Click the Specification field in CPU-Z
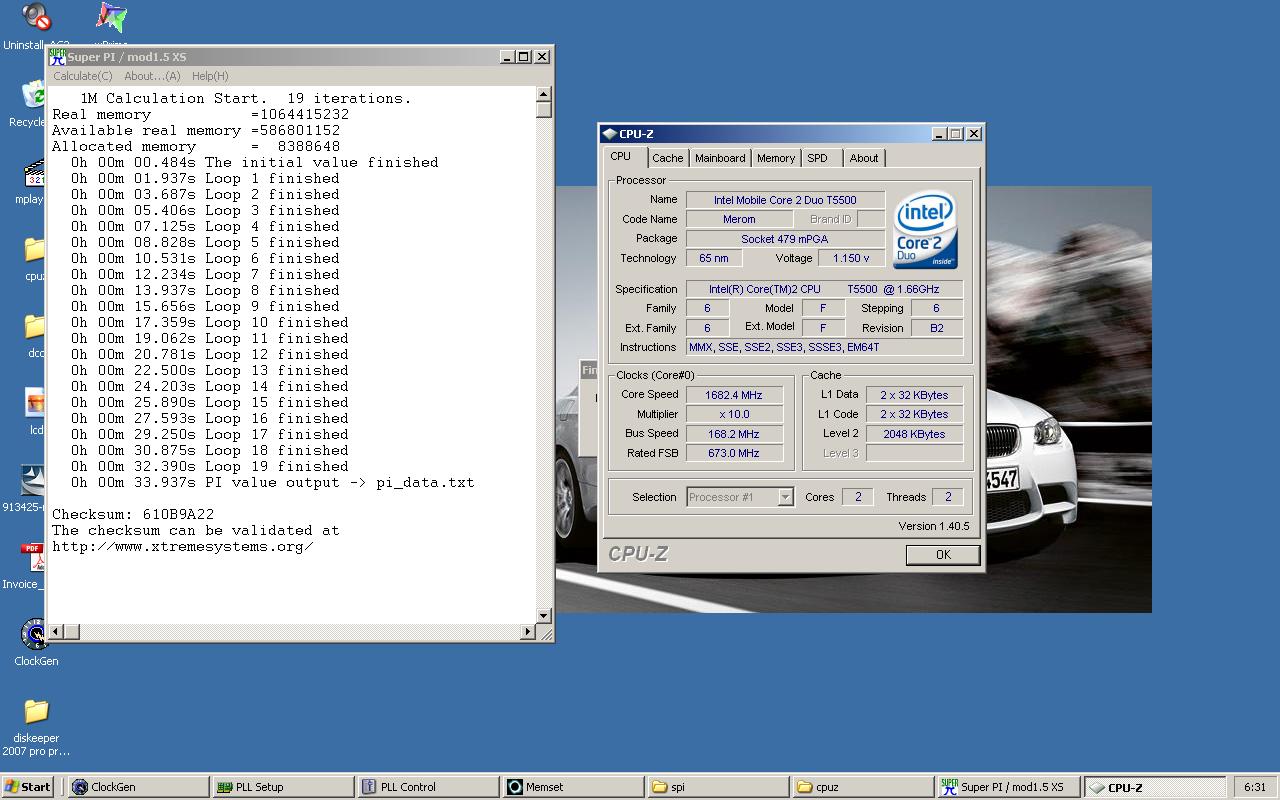This screenshot has height=800, width=1280. (825, 289)
